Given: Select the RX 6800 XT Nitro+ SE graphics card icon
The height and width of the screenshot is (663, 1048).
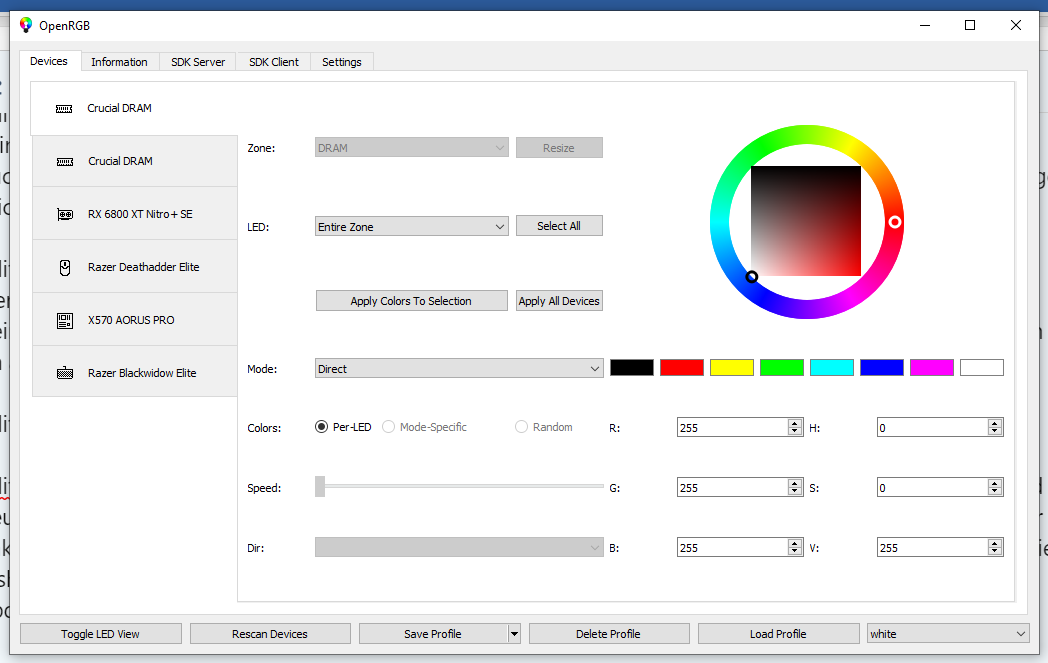Looking at the screenshot, I should pyautogui.click(x=65, y=215).
